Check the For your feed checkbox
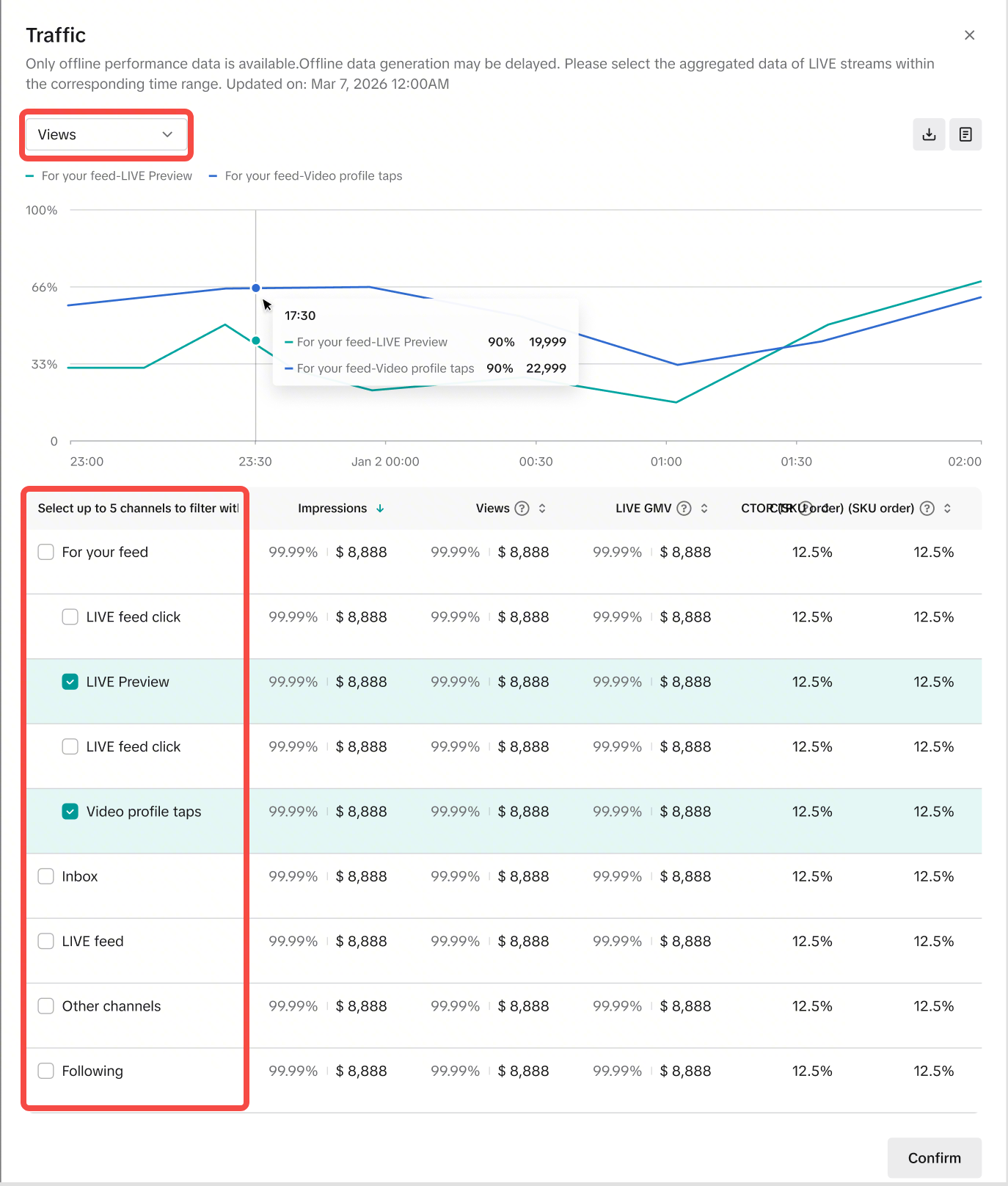The image size is (1008, 1186). (46, 552)
